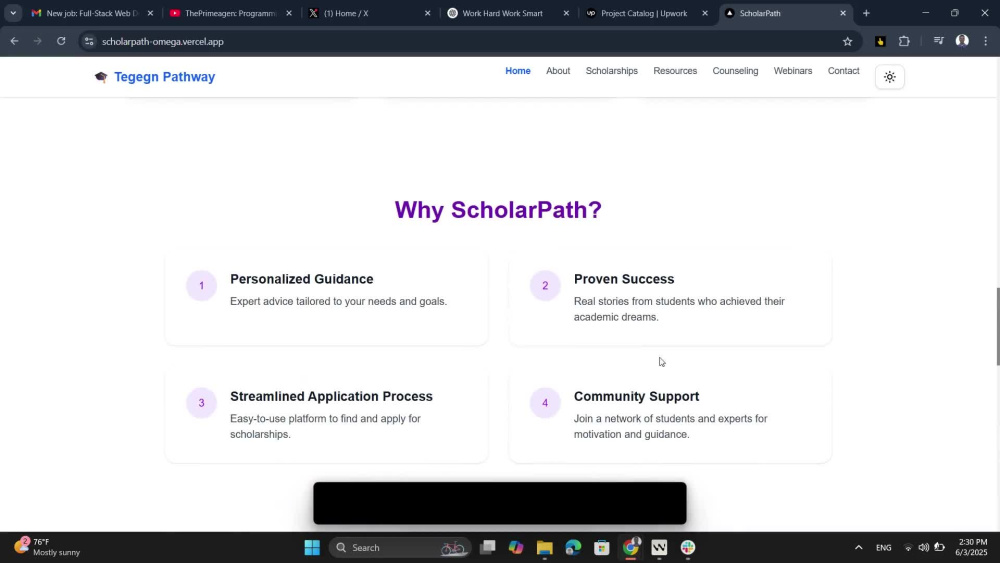Click the graduation cap logo icon
Viewport: 1000px width, 563px height.
point(101,77)
